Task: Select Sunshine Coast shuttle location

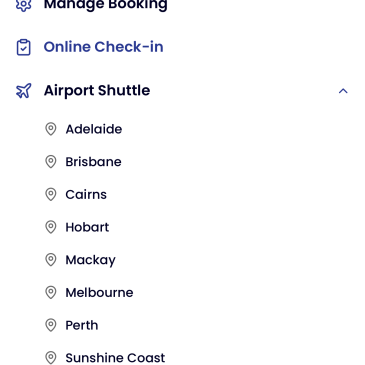Action: (x=115, y=358)
